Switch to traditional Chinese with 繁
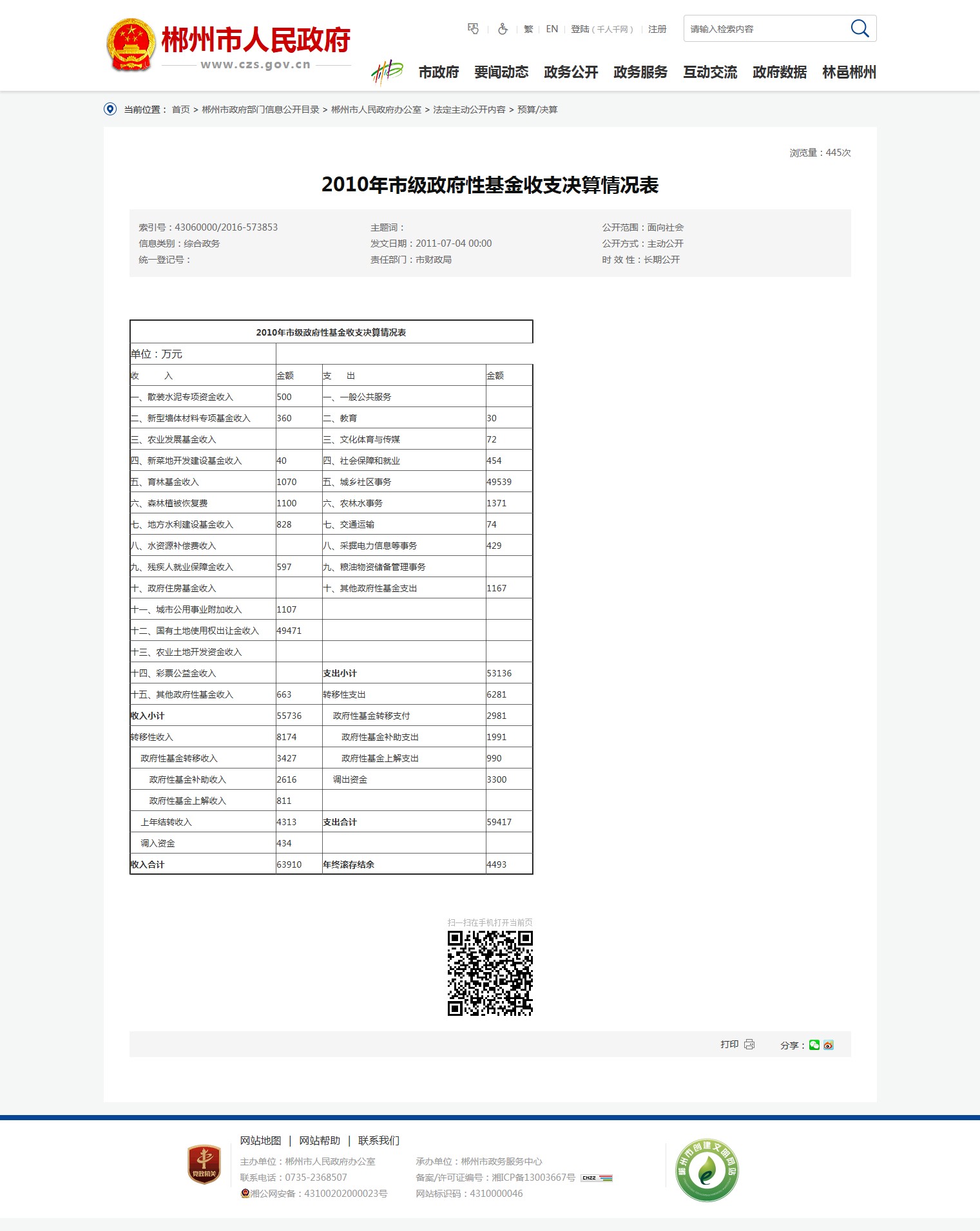The image size is (980, 1231). tap(528, 29)
